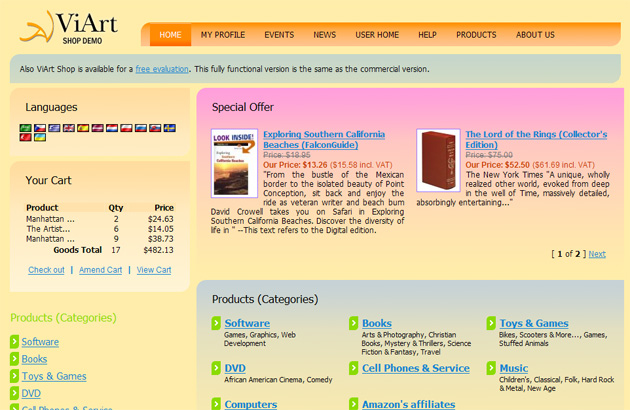This screenshot has width=630, height=410.
Task: Go to Next special offer page
Action: (x=597, y=254)
